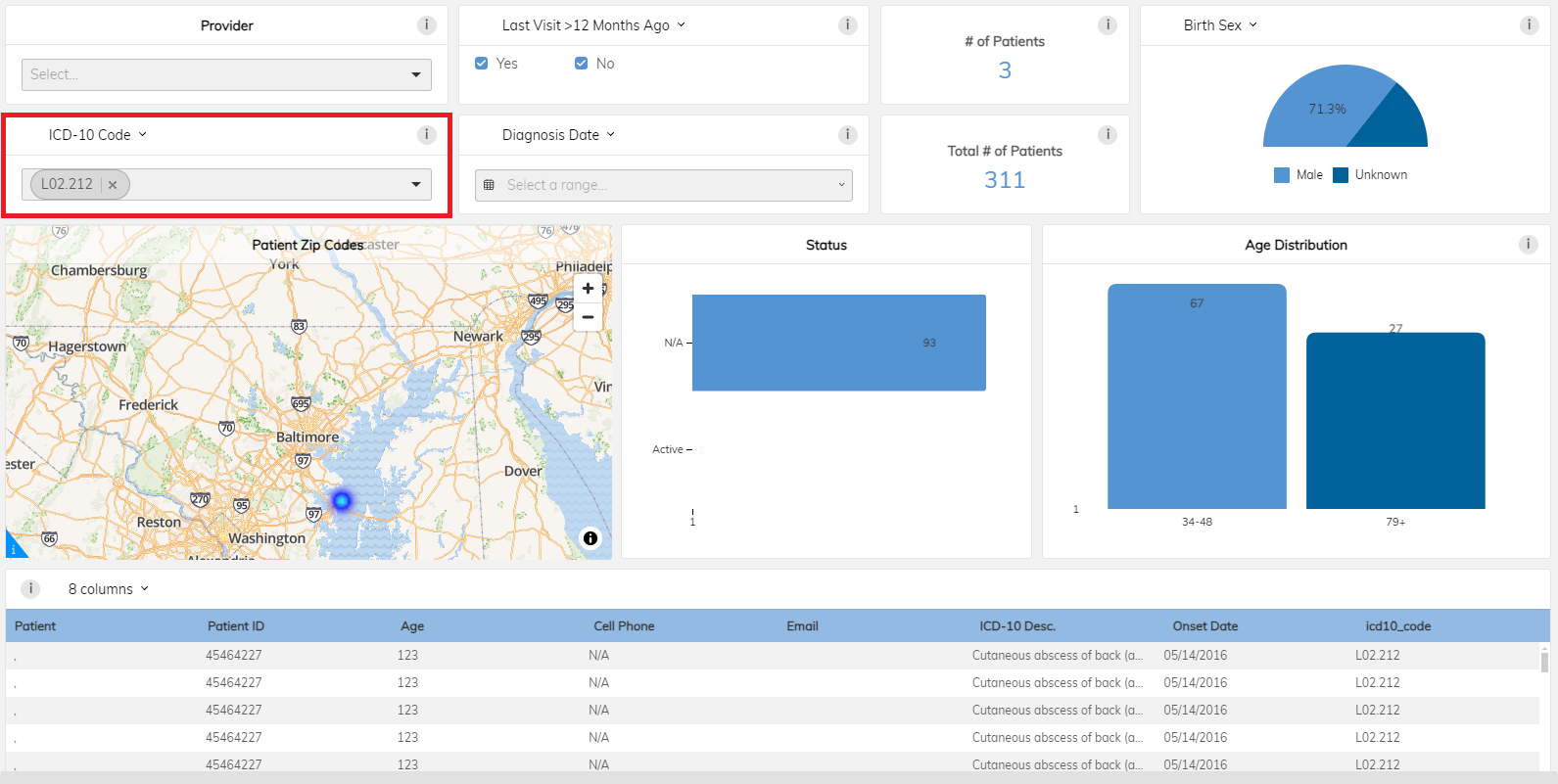
Task: Click the 79+ age bar
Action: pos(1395,421)
